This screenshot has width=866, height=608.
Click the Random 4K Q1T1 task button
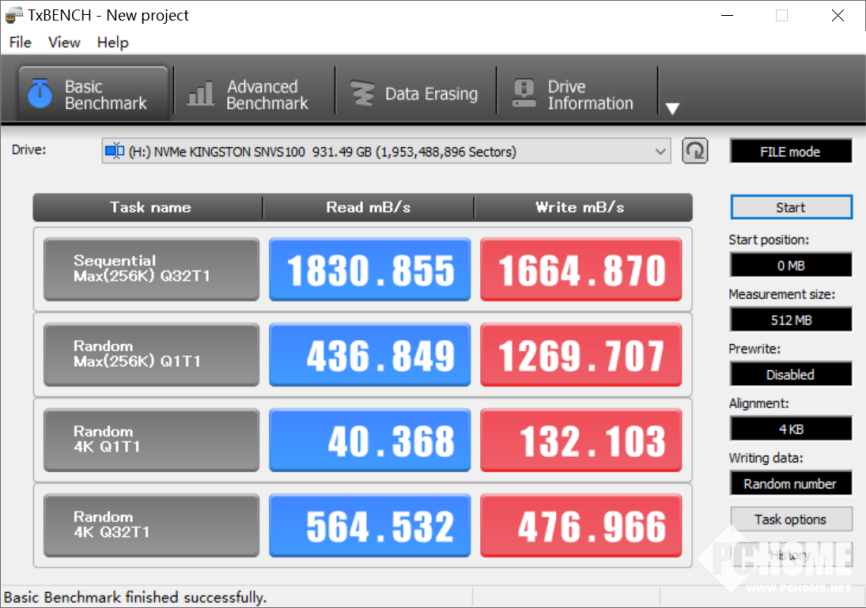click(151, 440)
